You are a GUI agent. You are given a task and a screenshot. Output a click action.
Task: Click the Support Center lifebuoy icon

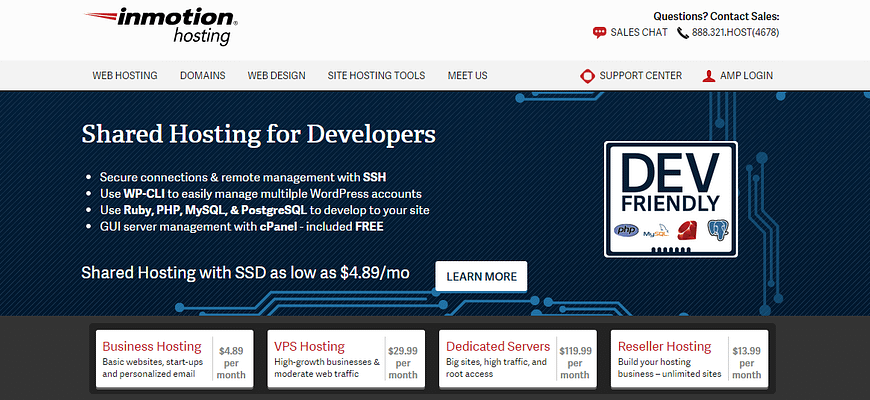587,76
